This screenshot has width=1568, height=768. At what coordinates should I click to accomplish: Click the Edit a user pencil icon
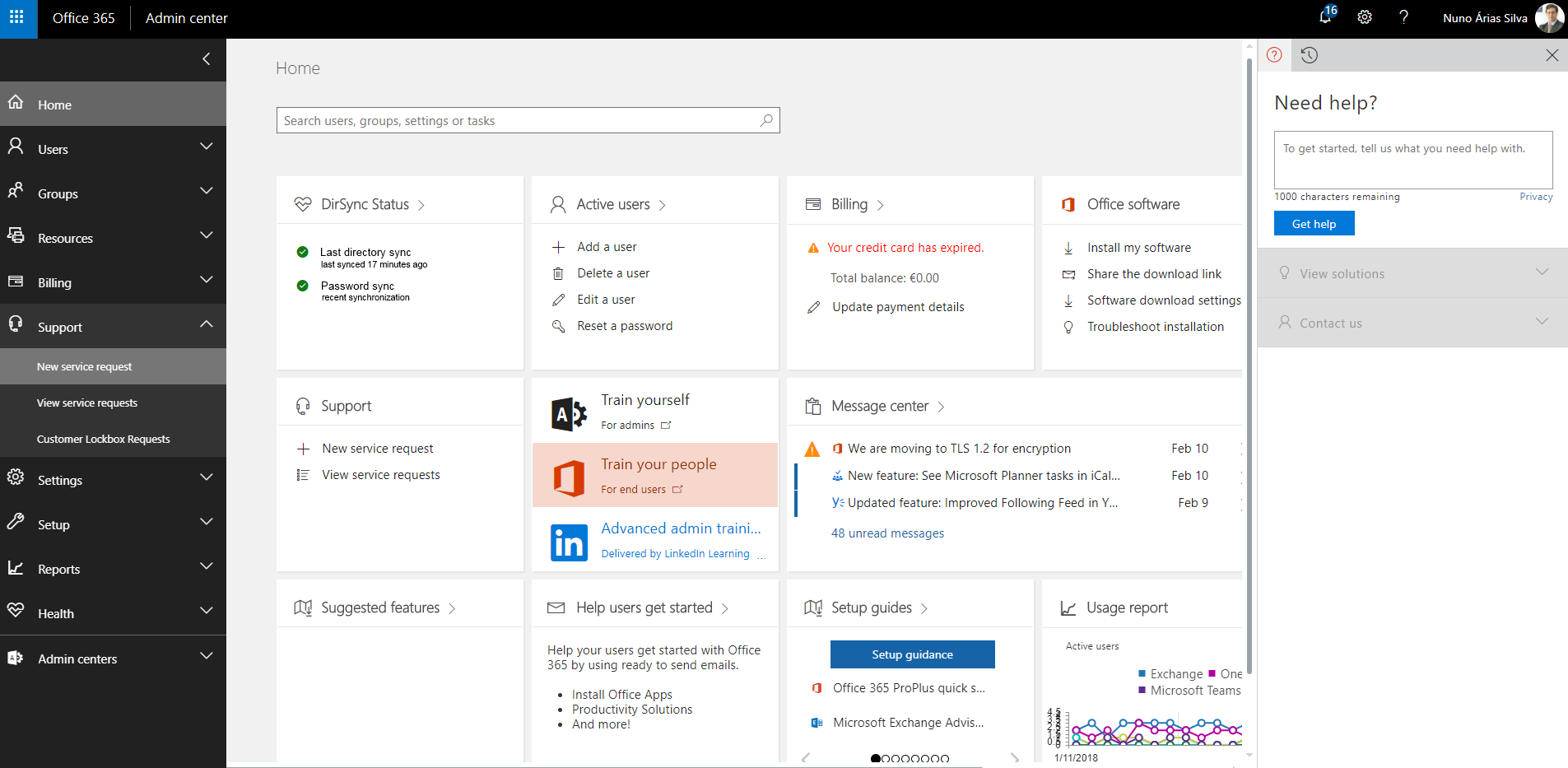[558, 300]
